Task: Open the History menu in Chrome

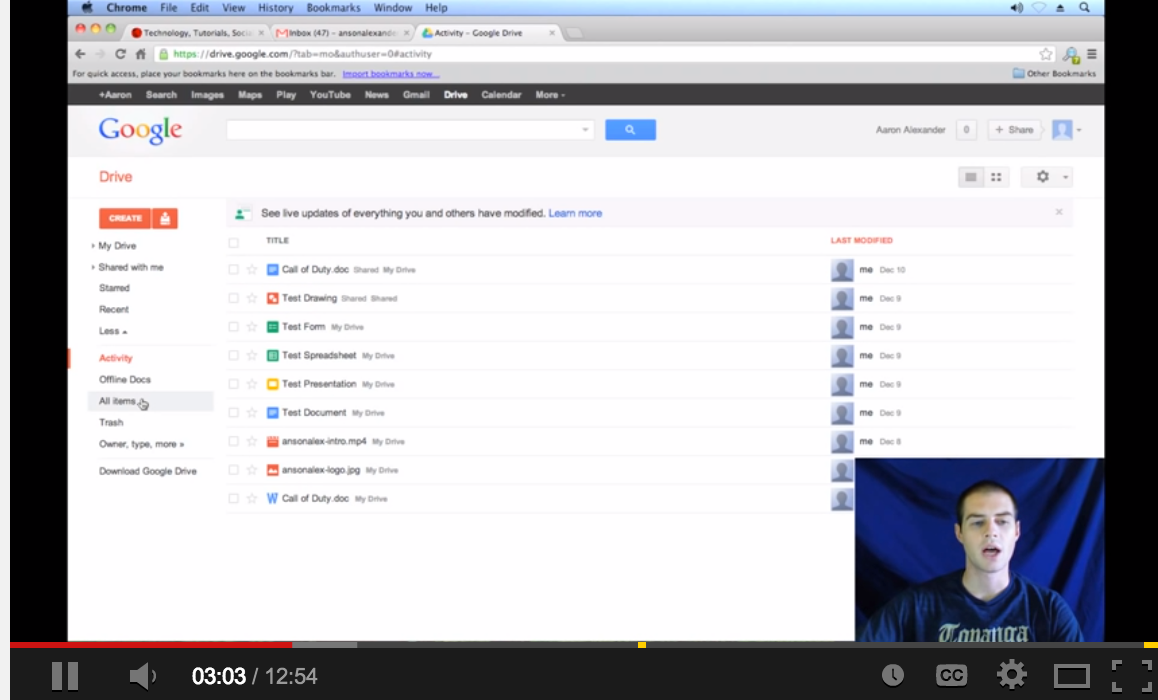Action: [275, 7]
